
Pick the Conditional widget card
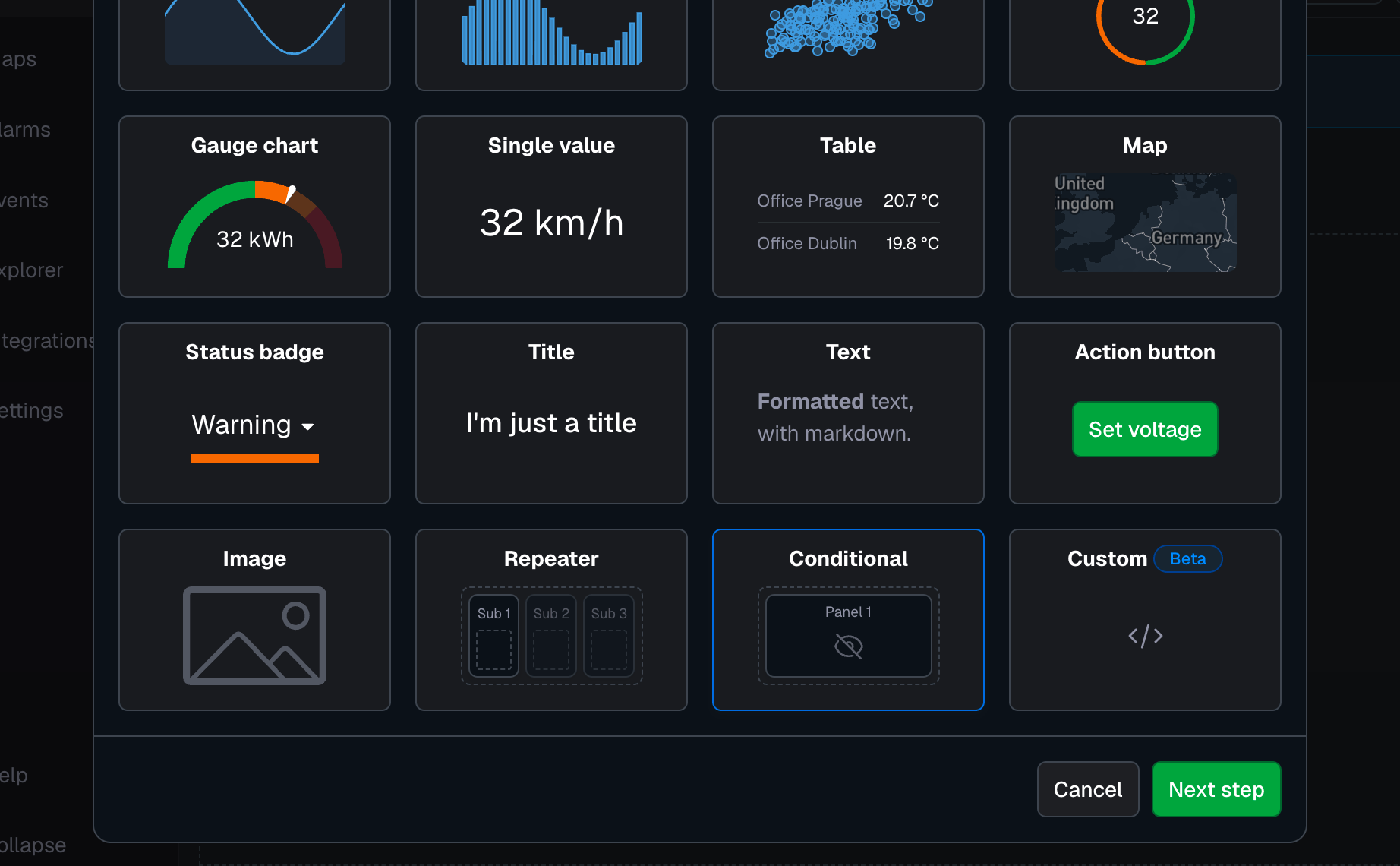(848, 620)
